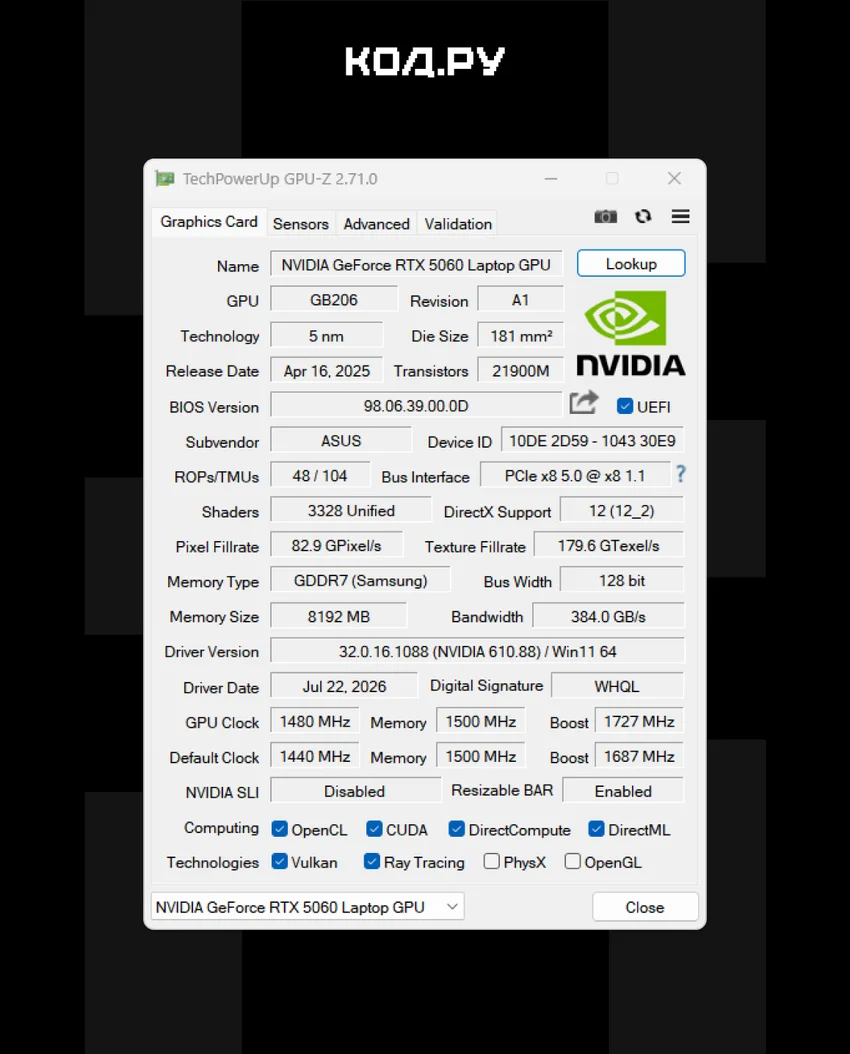Minimize the GPU-Z window
Image resolution: width=850 pixels, height=1054 pixels.
[551, 178]
